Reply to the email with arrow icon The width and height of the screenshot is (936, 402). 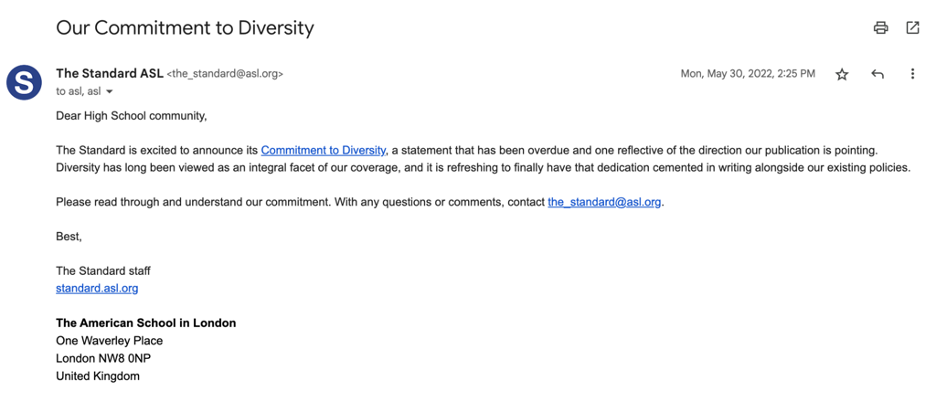(877, 74)
